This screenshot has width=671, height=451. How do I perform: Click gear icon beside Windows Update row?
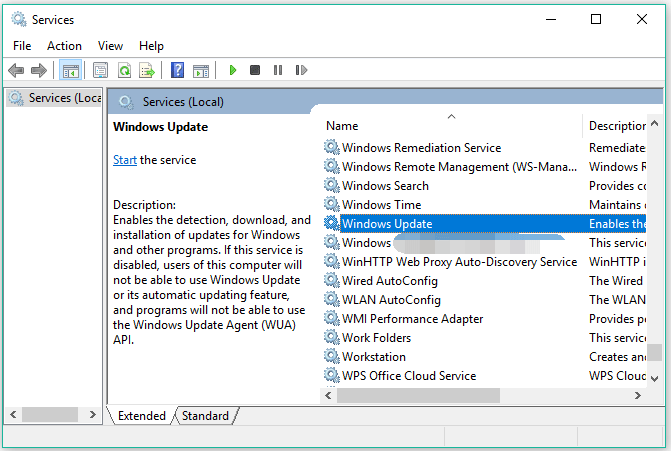point(331,223)
